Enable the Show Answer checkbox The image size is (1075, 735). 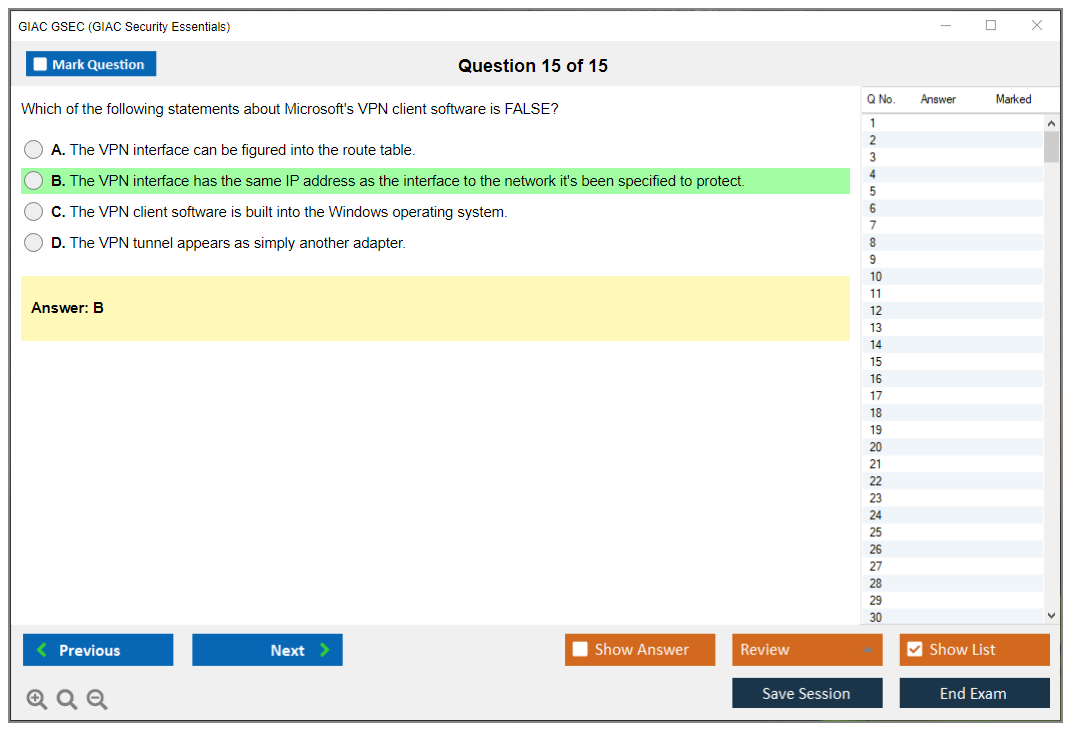(x=580, y=650)
